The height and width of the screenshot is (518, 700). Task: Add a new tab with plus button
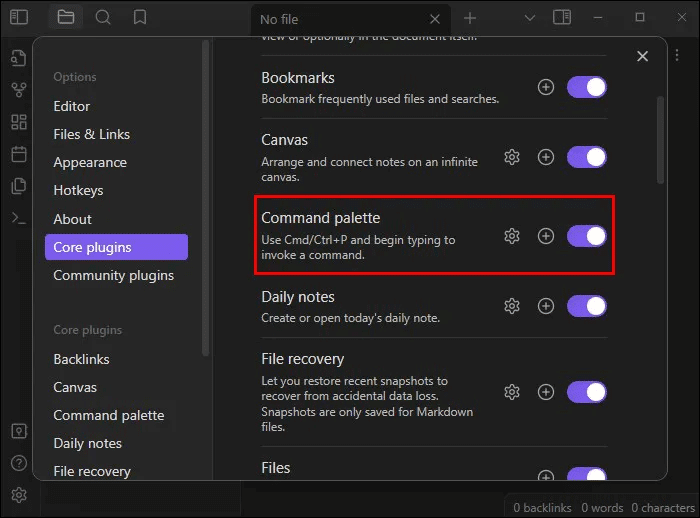[x=470, y=18]
